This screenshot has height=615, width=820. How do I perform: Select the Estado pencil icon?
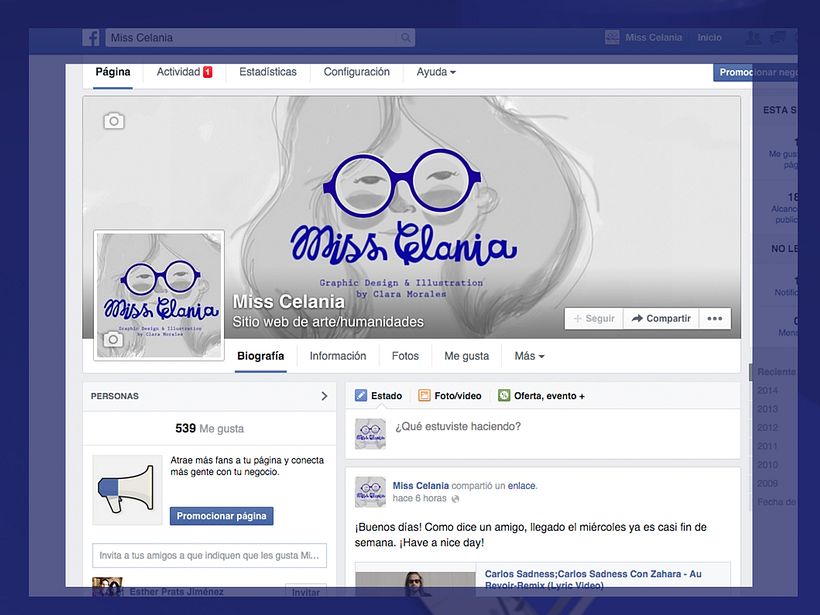tap(362, 395)
